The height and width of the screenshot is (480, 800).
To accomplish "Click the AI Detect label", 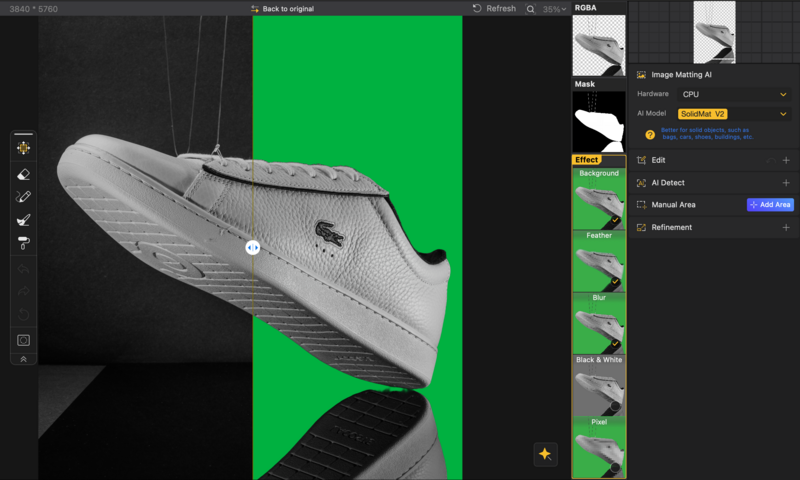I will pyautogui.click(x=668, y=183).
